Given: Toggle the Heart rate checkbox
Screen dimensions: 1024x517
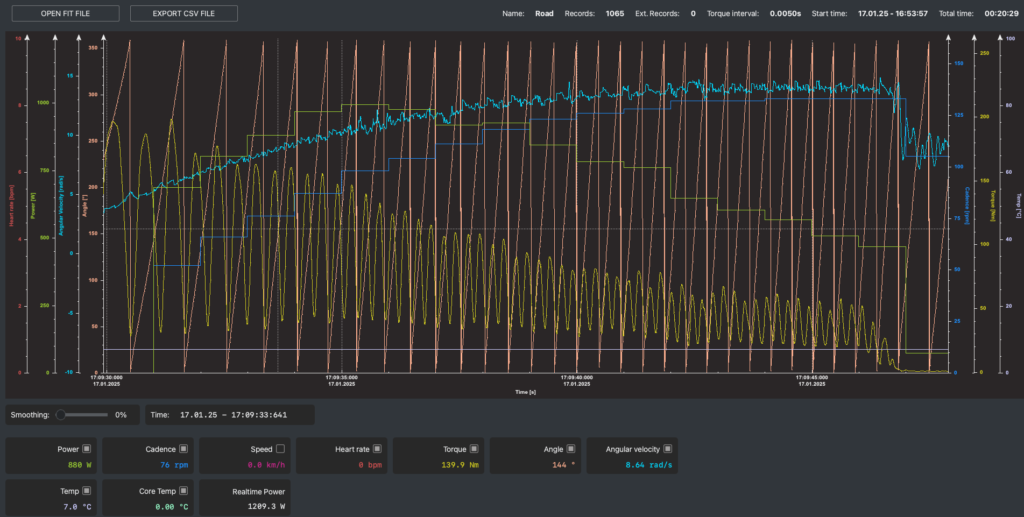Looking at the screenshot, I should [377, 449].
